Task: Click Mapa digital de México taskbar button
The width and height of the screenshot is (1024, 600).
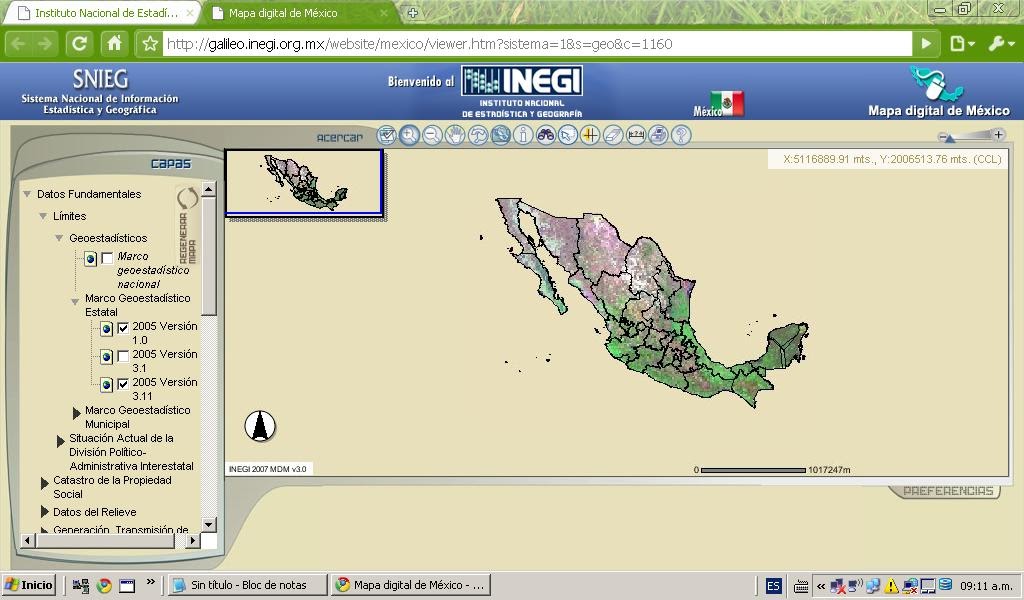Action: [x=411, y=585]
